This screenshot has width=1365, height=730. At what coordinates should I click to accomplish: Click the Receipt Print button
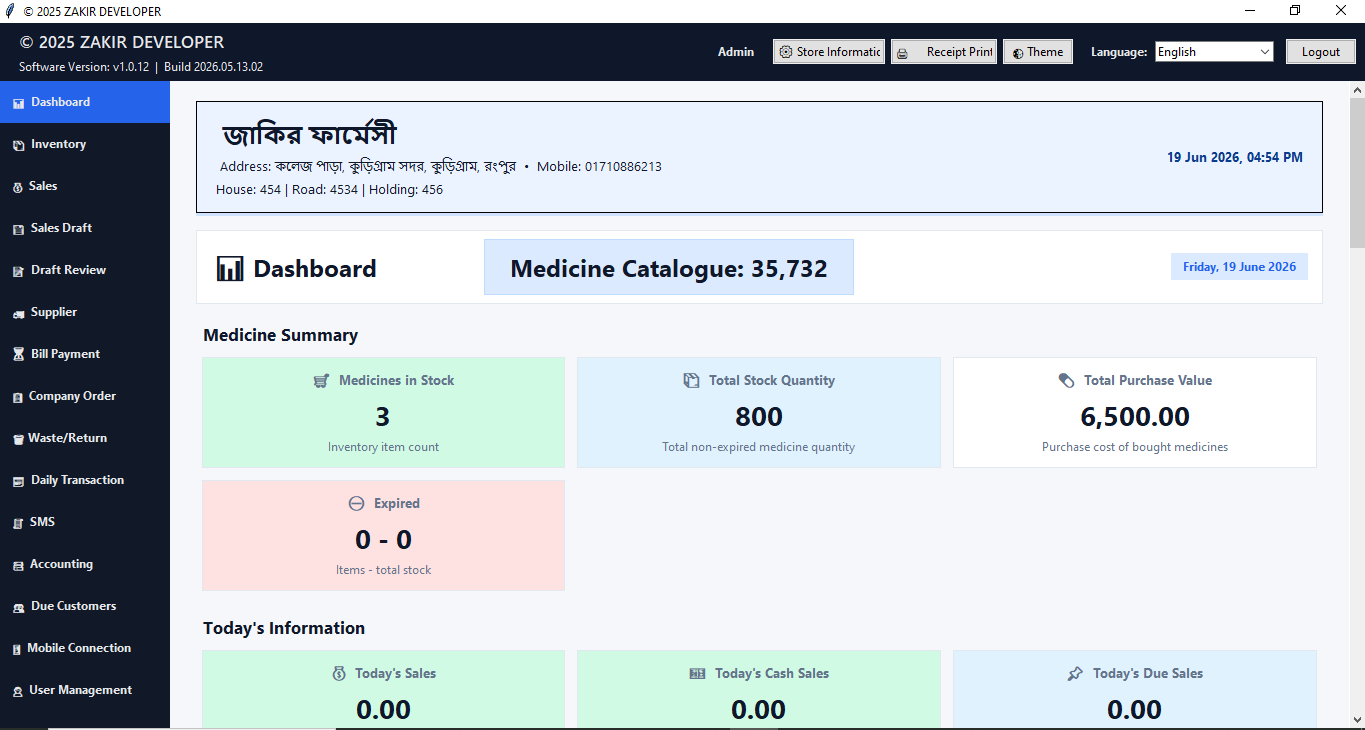tap(944, 52)
